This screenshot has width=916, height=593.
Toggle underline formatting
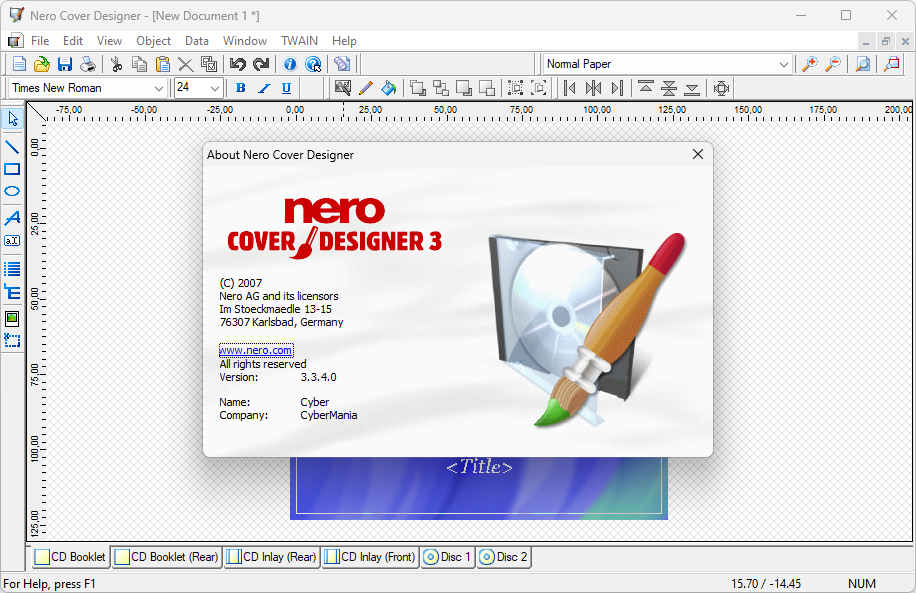286,88
